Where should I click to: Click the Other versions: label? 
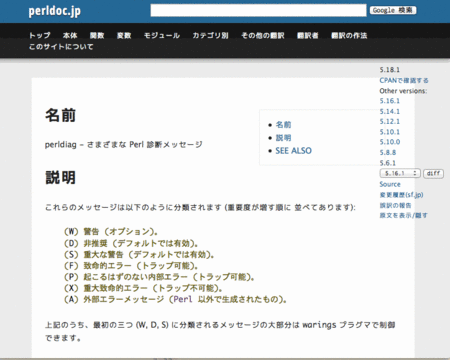click(403, 91)
